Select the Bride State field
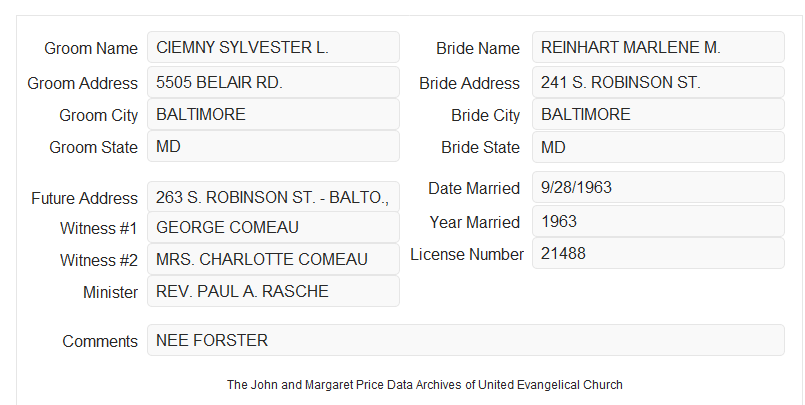Image resolution: width=805 pixels, height=405 pixels. [x=658, y=147]
